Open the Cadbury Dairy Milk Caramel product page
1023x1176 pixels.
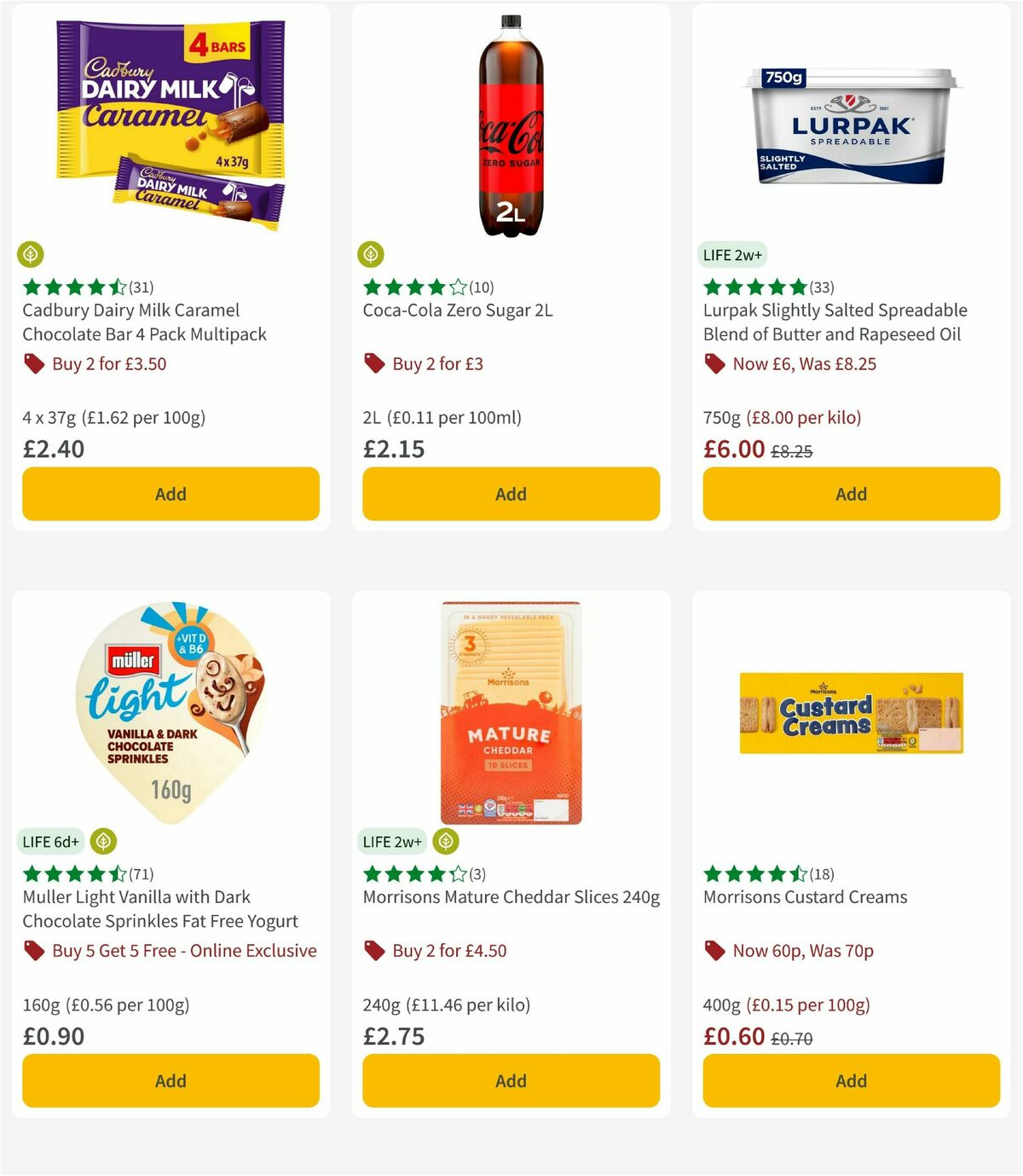pos(142,322)
